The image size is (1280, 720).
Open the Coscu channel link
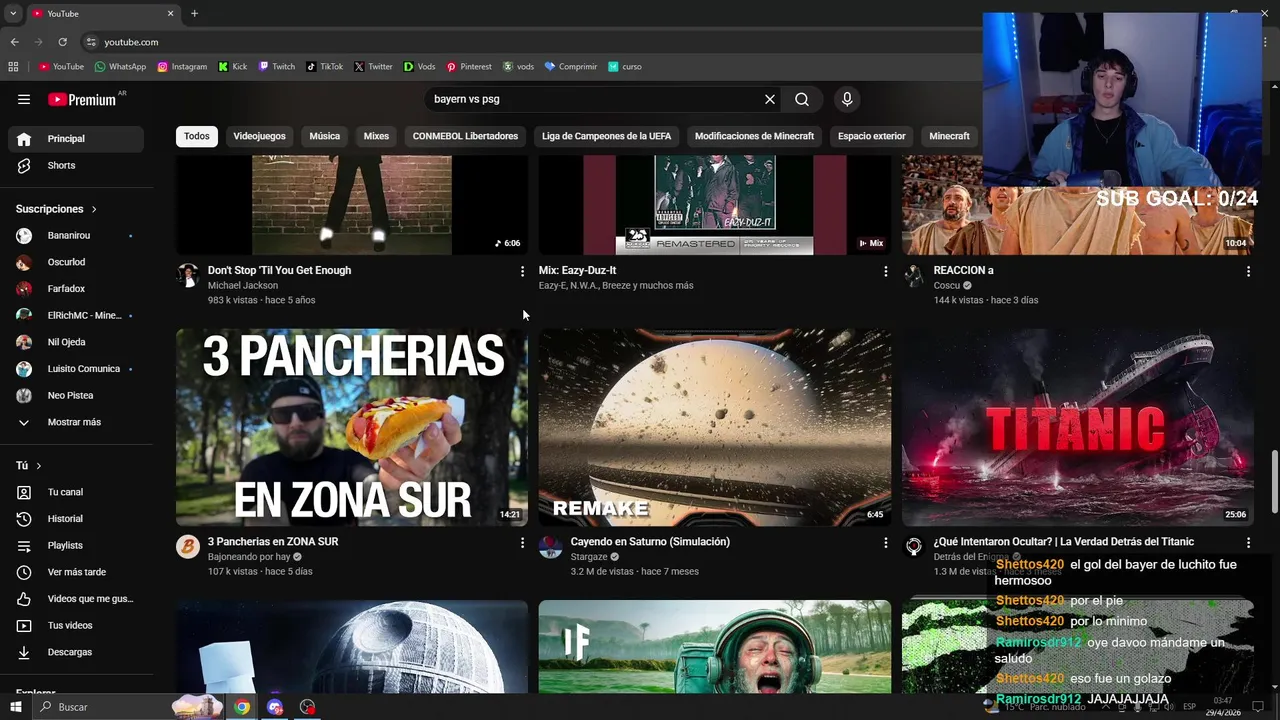tap(946, 286)
